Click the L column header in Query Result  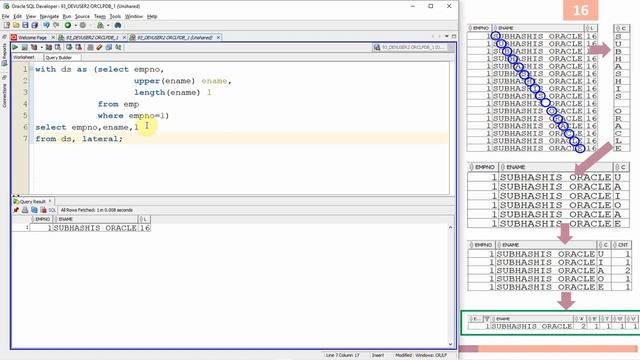click(144, 219)
